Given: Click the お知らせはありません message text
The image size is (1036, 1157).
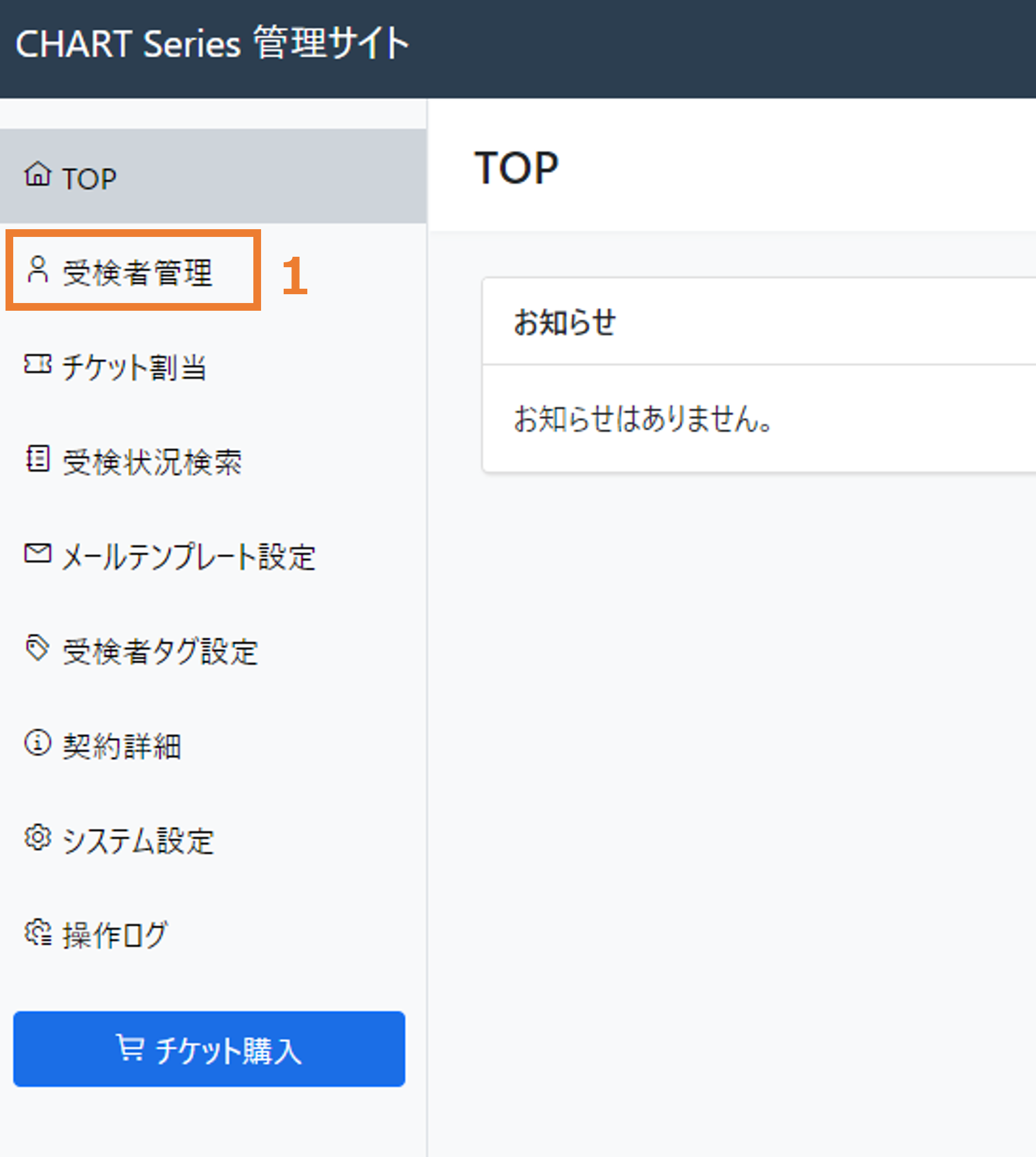Looking at the screenshot, I should coord(643,419).
